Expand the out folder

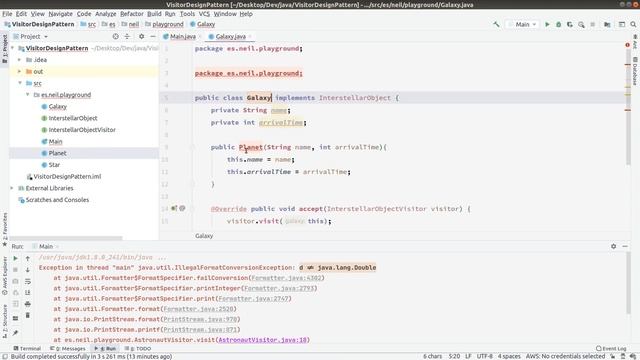pyautogui.click(x=19, y=71)
